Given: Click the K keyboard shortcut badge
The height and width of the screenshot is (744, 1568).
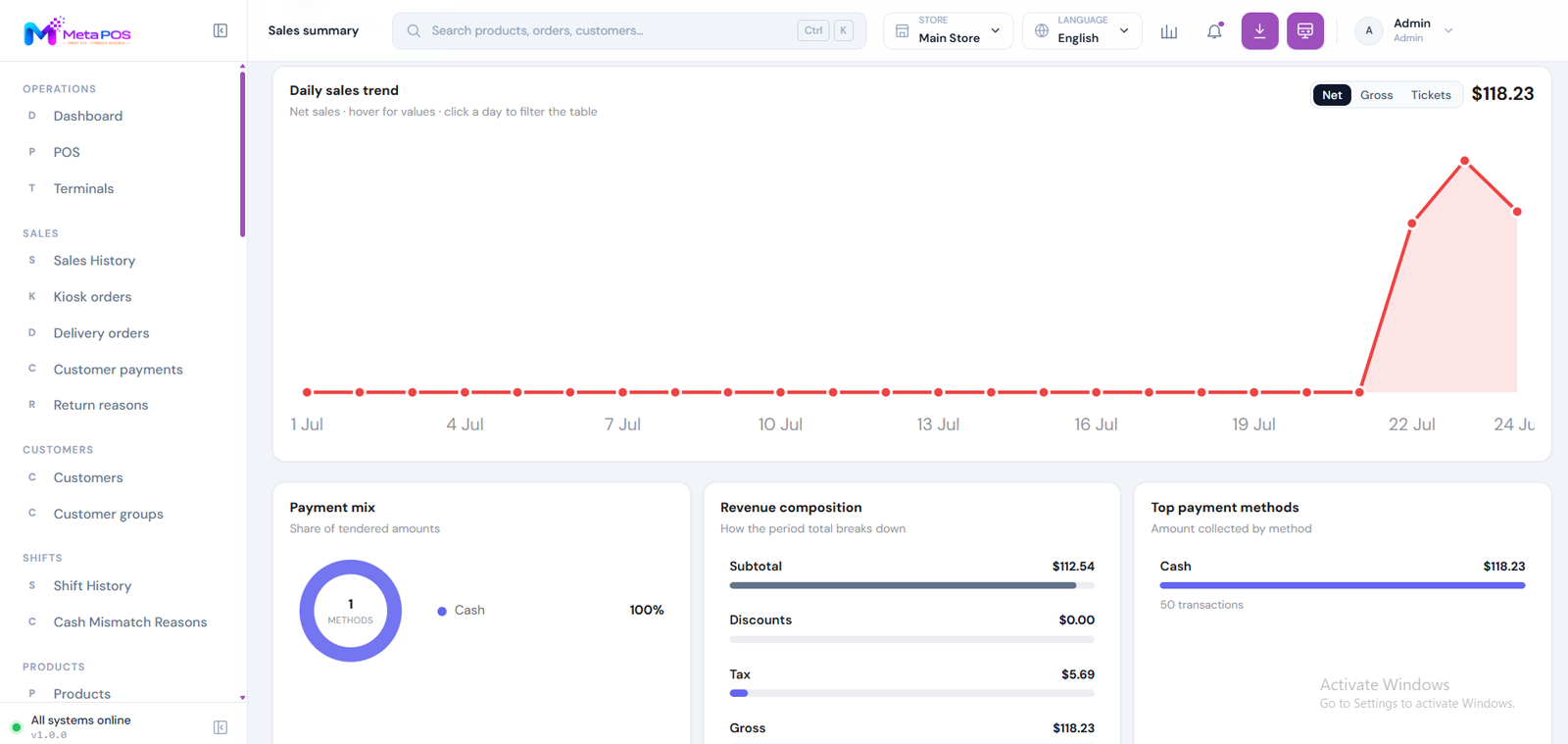Looking at the screenshot, I should [x=844, y=31].
